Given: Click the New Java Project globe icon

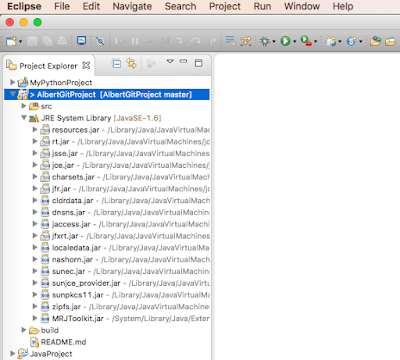Looking at the screenshot, I should 331,41.
